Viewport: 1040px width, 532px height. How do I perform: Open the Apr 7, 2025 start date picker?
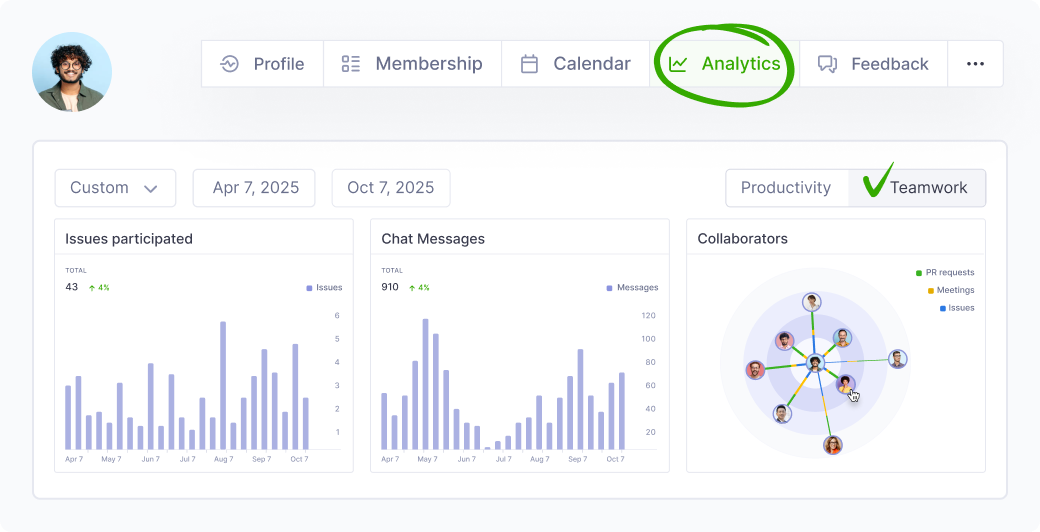255,188
